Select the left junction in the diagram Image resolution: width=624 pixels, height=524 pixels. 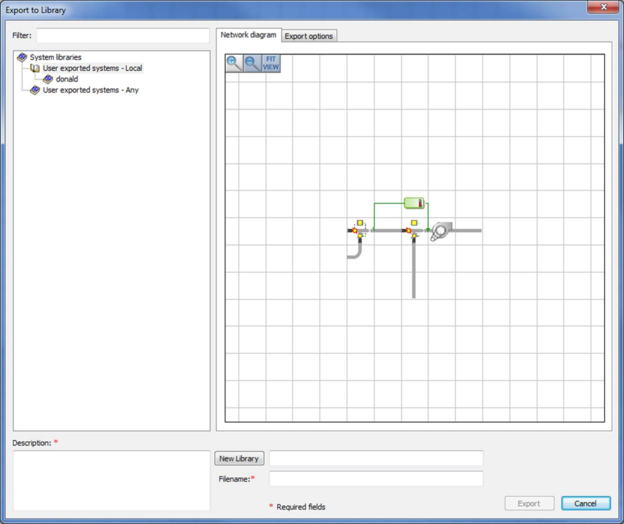tap(358, 230)
